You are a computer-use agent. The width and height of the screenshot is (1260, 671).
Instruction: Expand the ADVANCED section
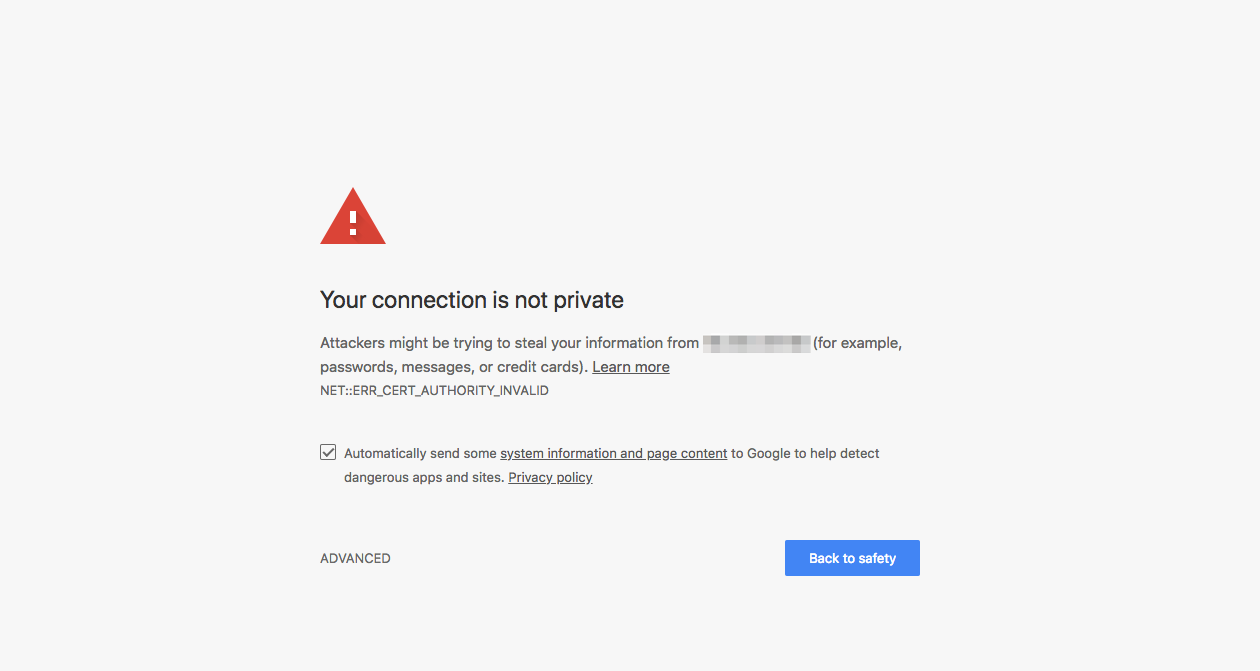click(355, 559)
